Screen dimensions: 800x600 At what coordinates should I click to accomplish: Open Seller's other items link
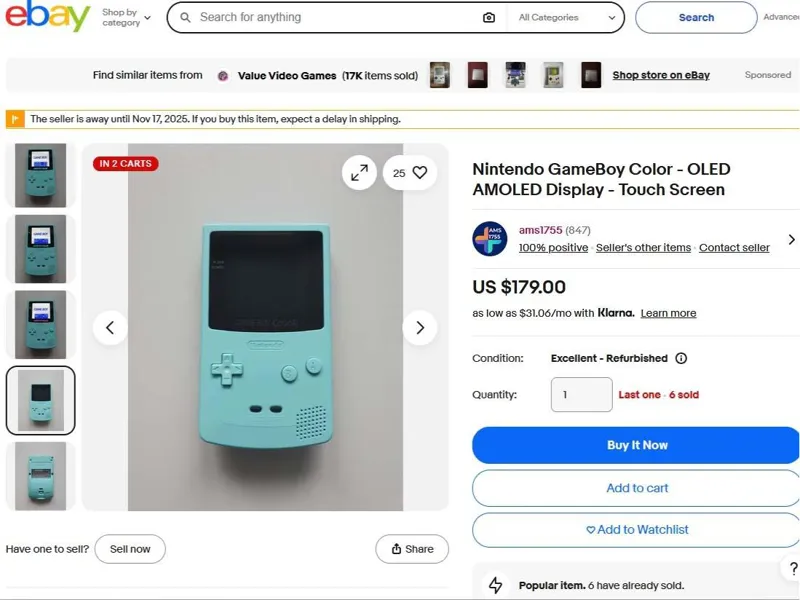pos(643,248)
